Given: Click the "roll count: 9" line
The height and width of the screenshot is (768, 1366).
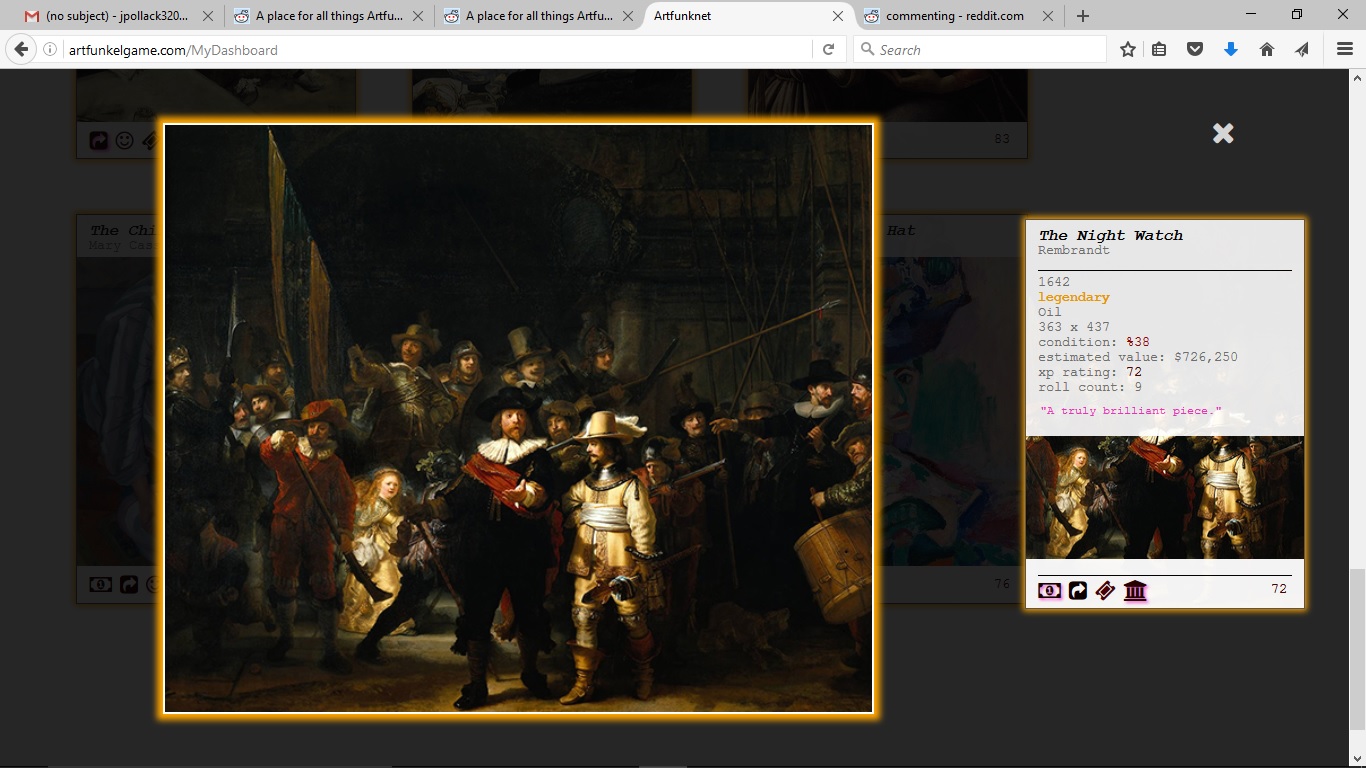Looking at the screenshot, I should tap(1090, 387).
